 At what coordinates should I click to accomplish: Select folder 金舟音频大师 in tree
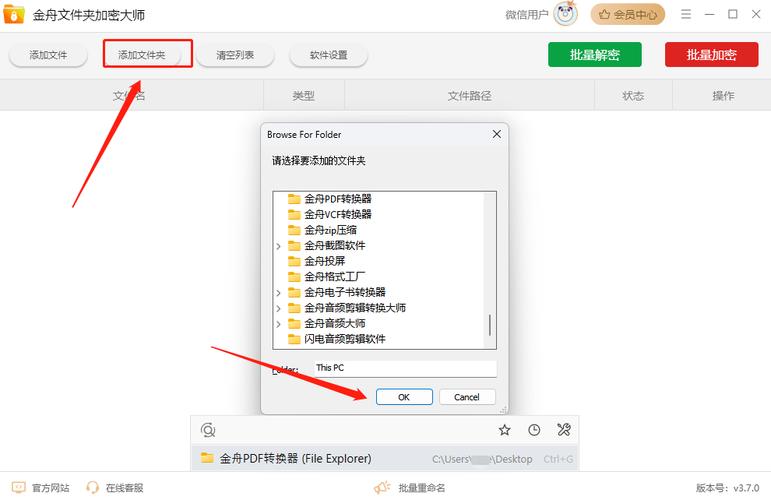coord(334,324)
